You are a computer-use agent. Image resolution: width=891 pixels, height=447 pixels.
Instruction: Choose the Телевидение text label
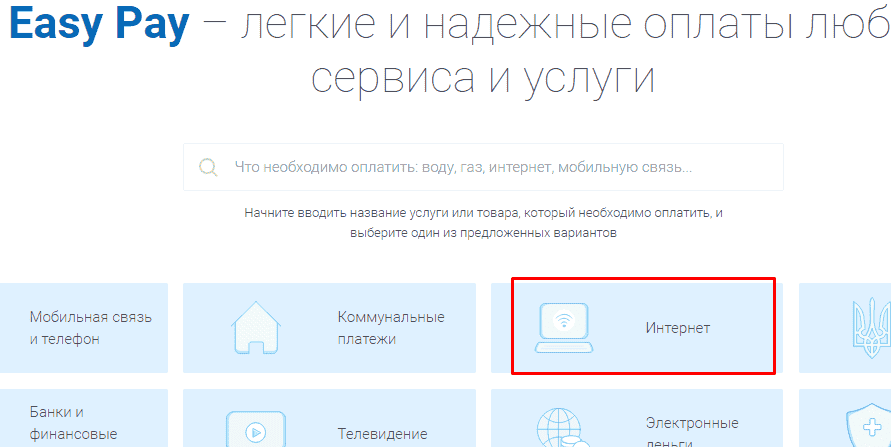tap(382, 434)
